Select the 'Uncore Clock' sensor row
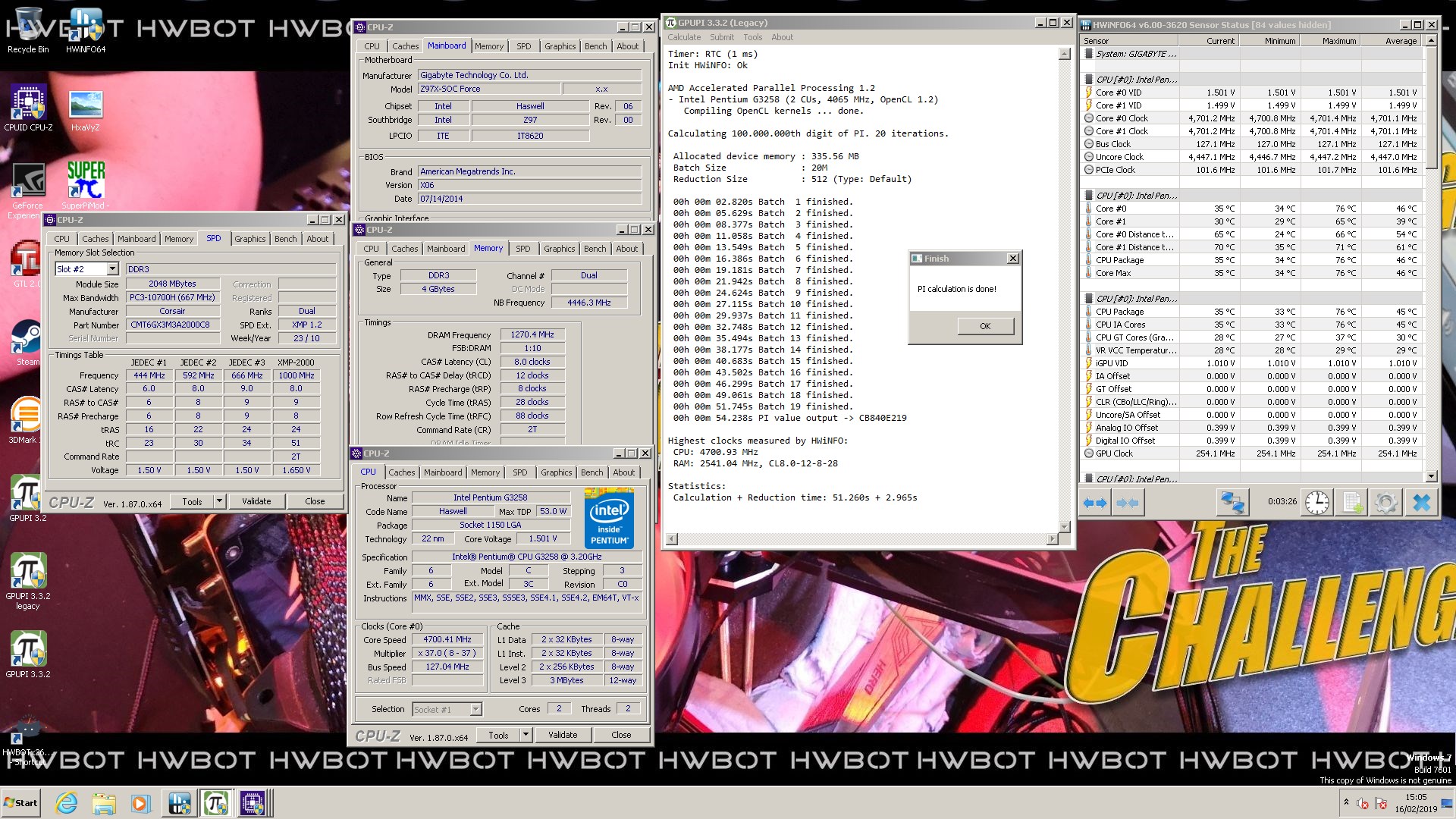Viewport: 1456px width, 819px height. (1251, 157)
